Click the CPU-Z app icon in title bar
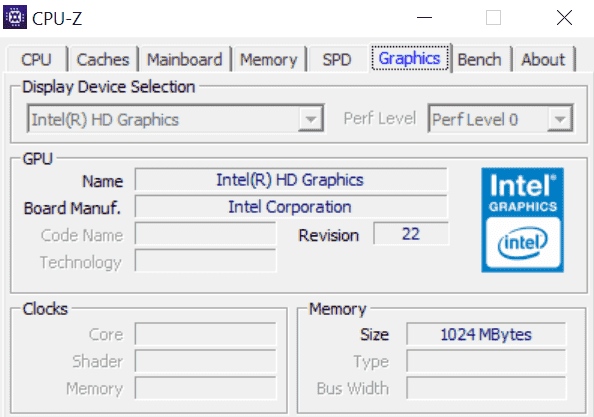This screenshot has width=594, height=417. (x=15, y=17)
